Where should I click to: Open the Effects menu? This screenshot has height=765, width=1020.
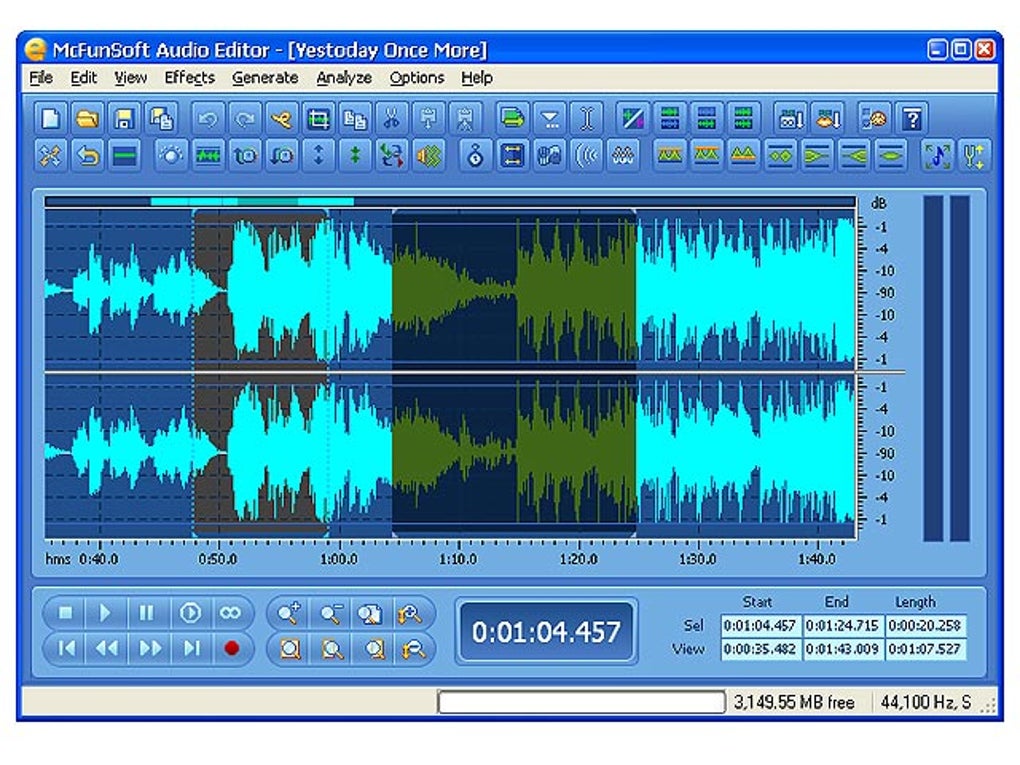tap(189, 78)
